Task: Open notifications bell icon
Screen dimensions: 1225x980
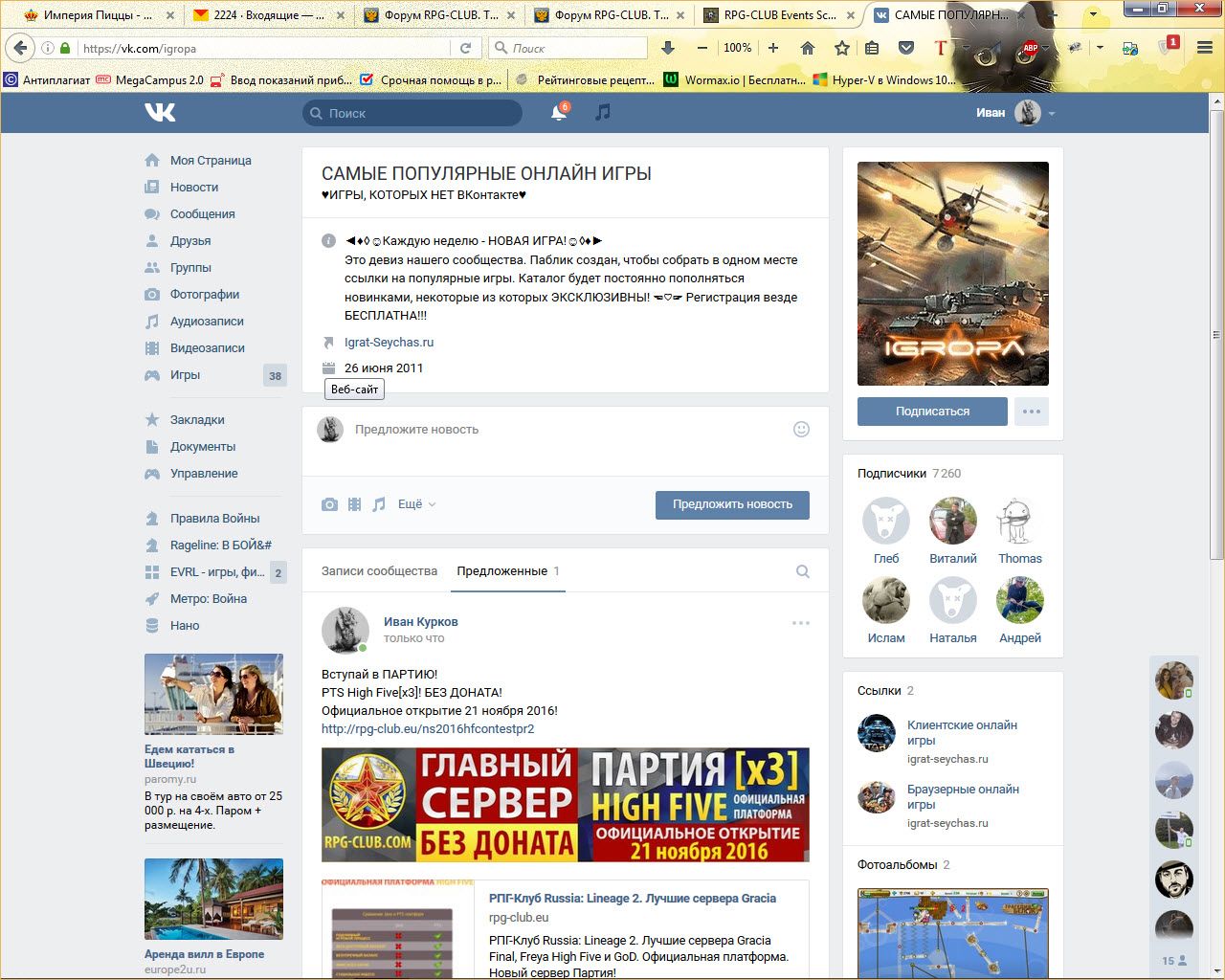Action: [x=559, y=113]
